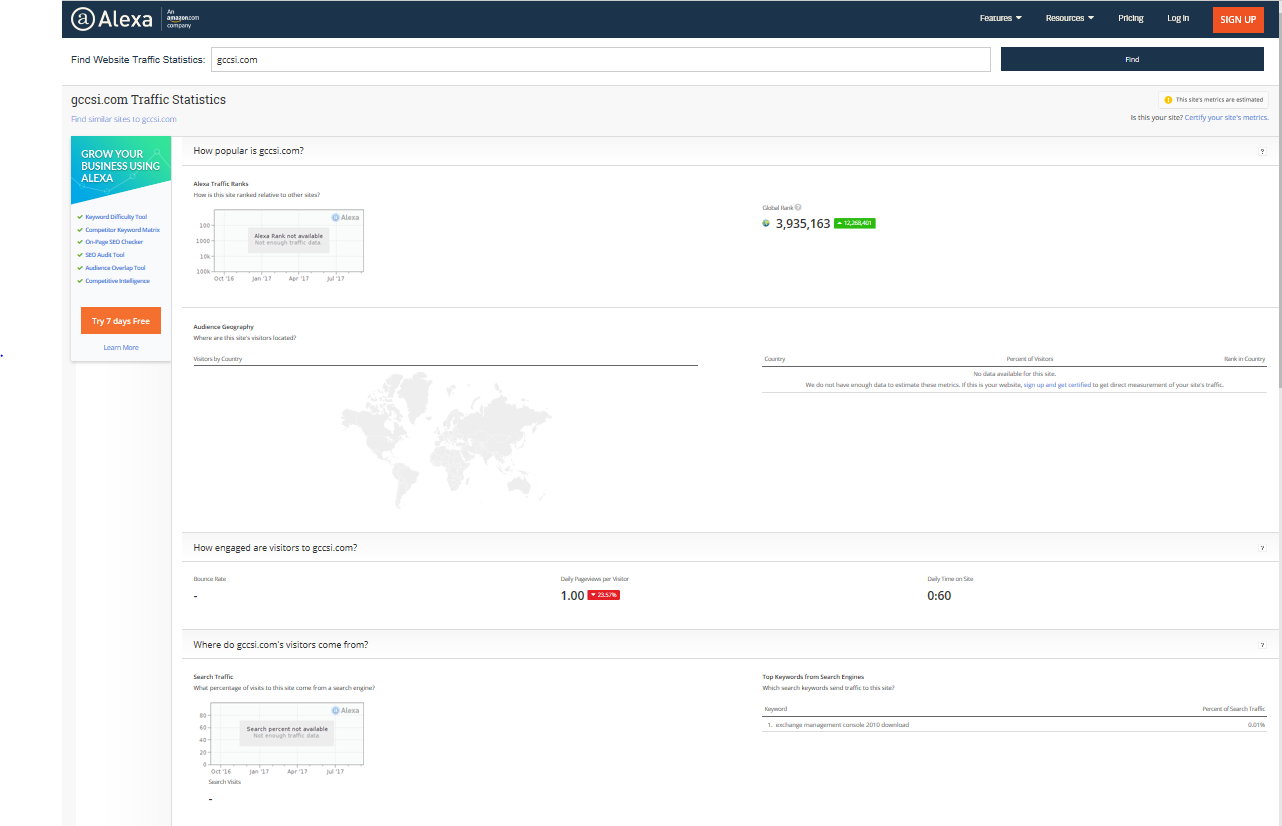1282x826 pixels.
Task: Click the 'Rank in Country' column header
Action: point(1244,359)
